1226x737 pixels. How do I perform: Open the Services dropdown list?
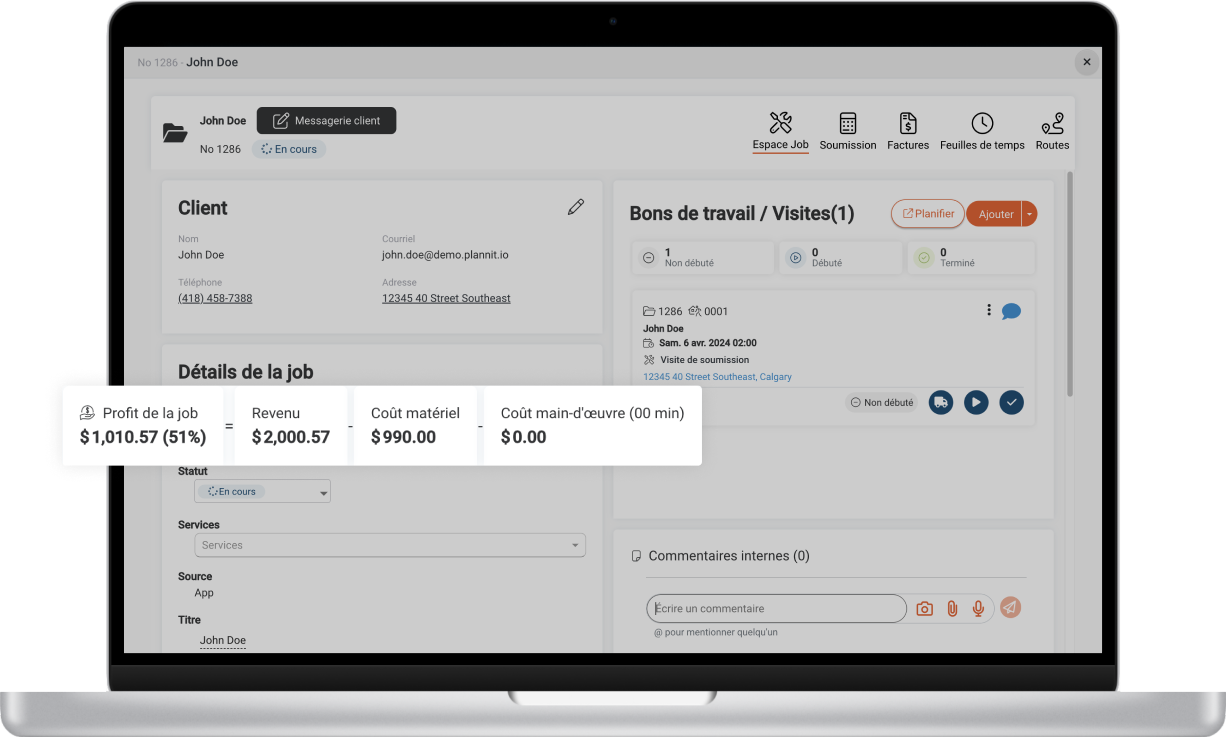point(389,545)
